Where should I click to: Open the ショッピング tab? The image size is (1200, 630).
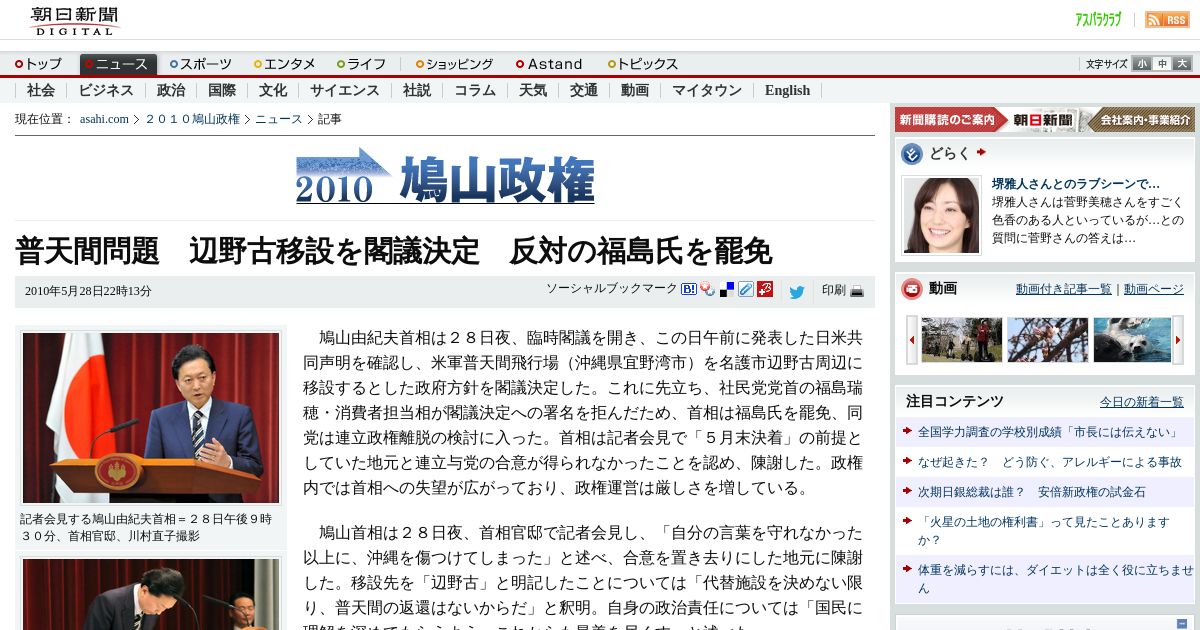(x=455, y=64)
